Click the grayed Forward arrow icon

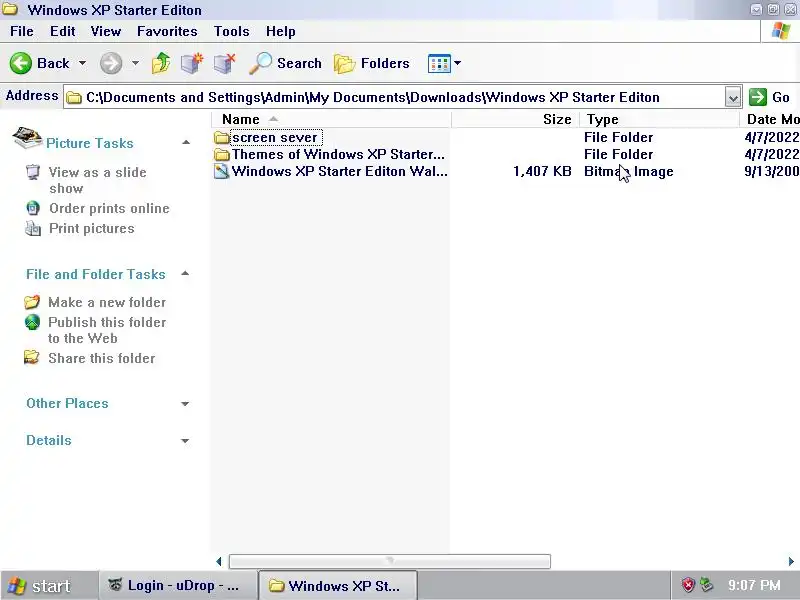(111, 63)
